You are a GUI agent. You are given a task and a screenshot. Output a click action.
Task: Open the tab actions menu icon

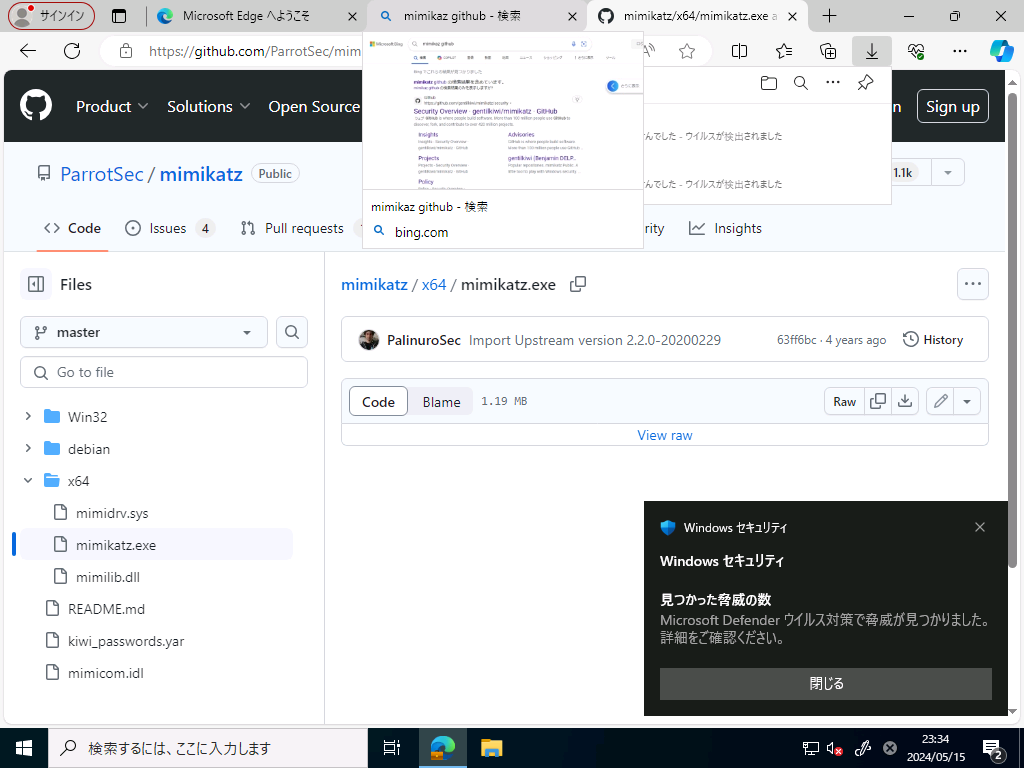click(119, 16)
